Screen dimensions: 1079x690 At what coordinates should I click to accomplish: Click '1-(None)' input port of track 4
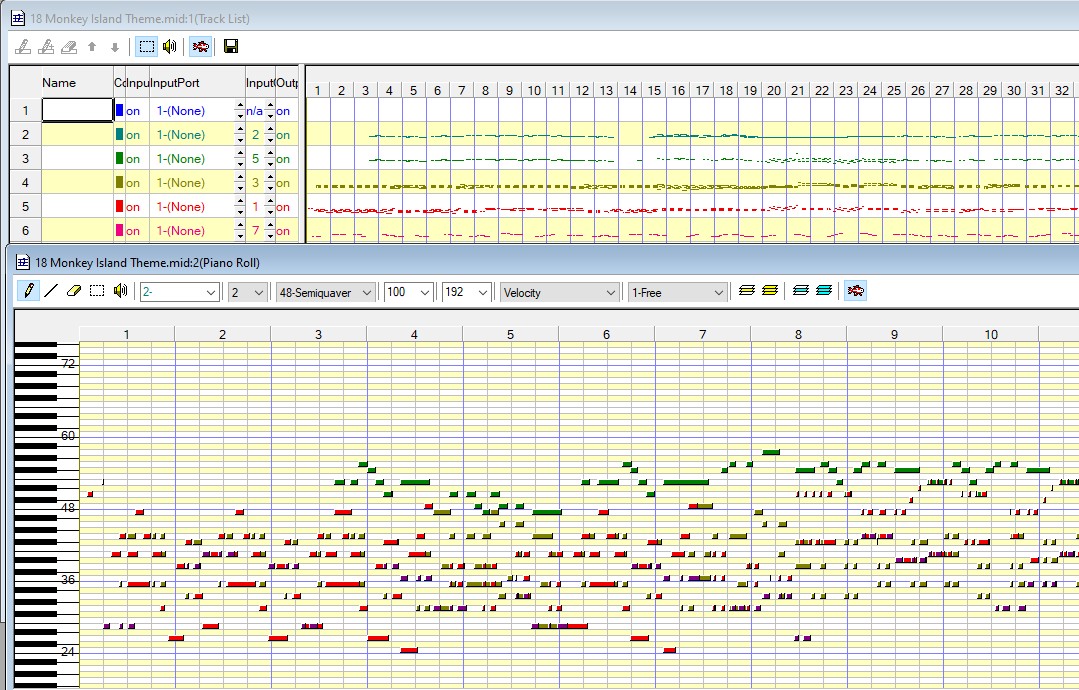coord(180,183)
